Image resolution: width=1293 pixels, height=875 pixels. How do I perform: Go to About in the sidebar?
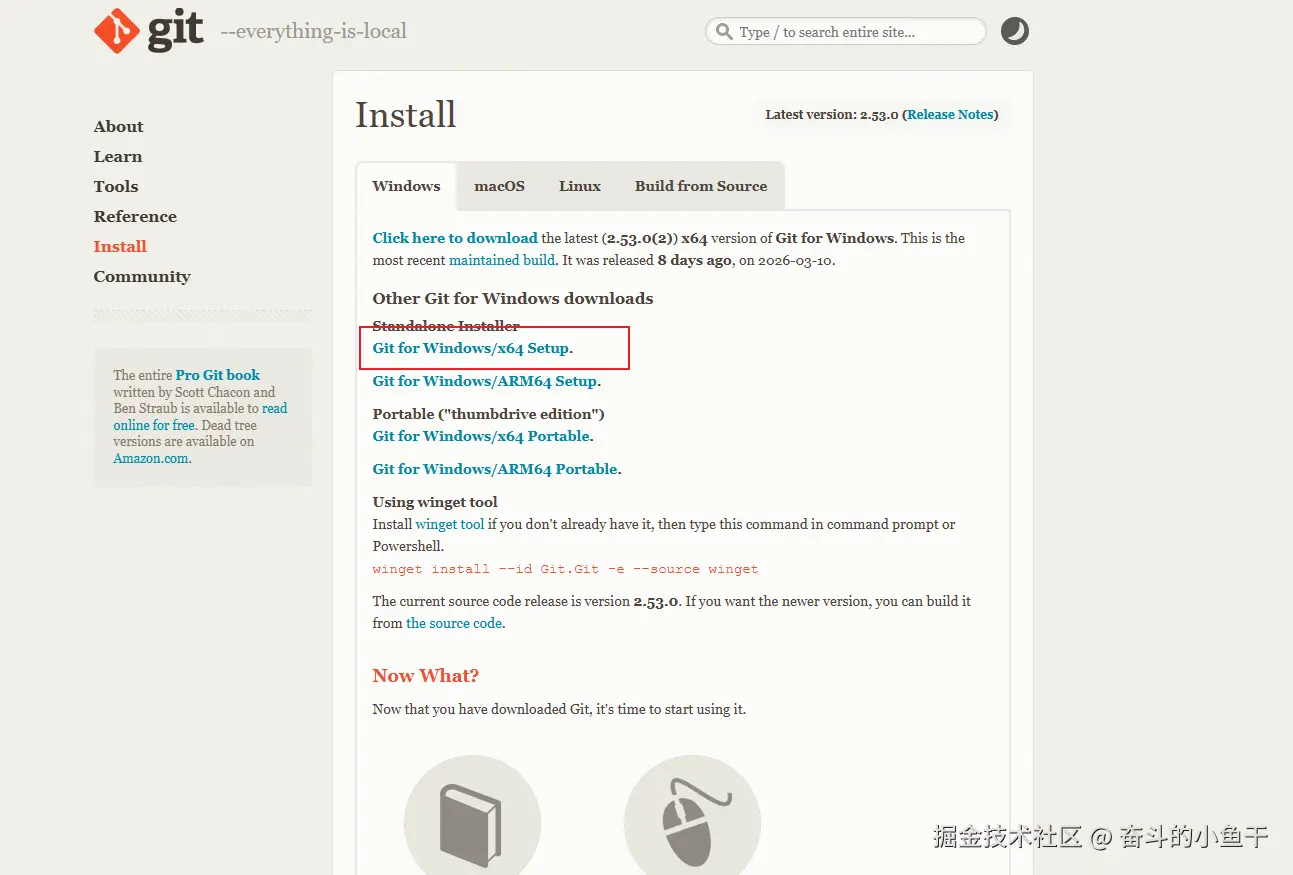(118, 127)
